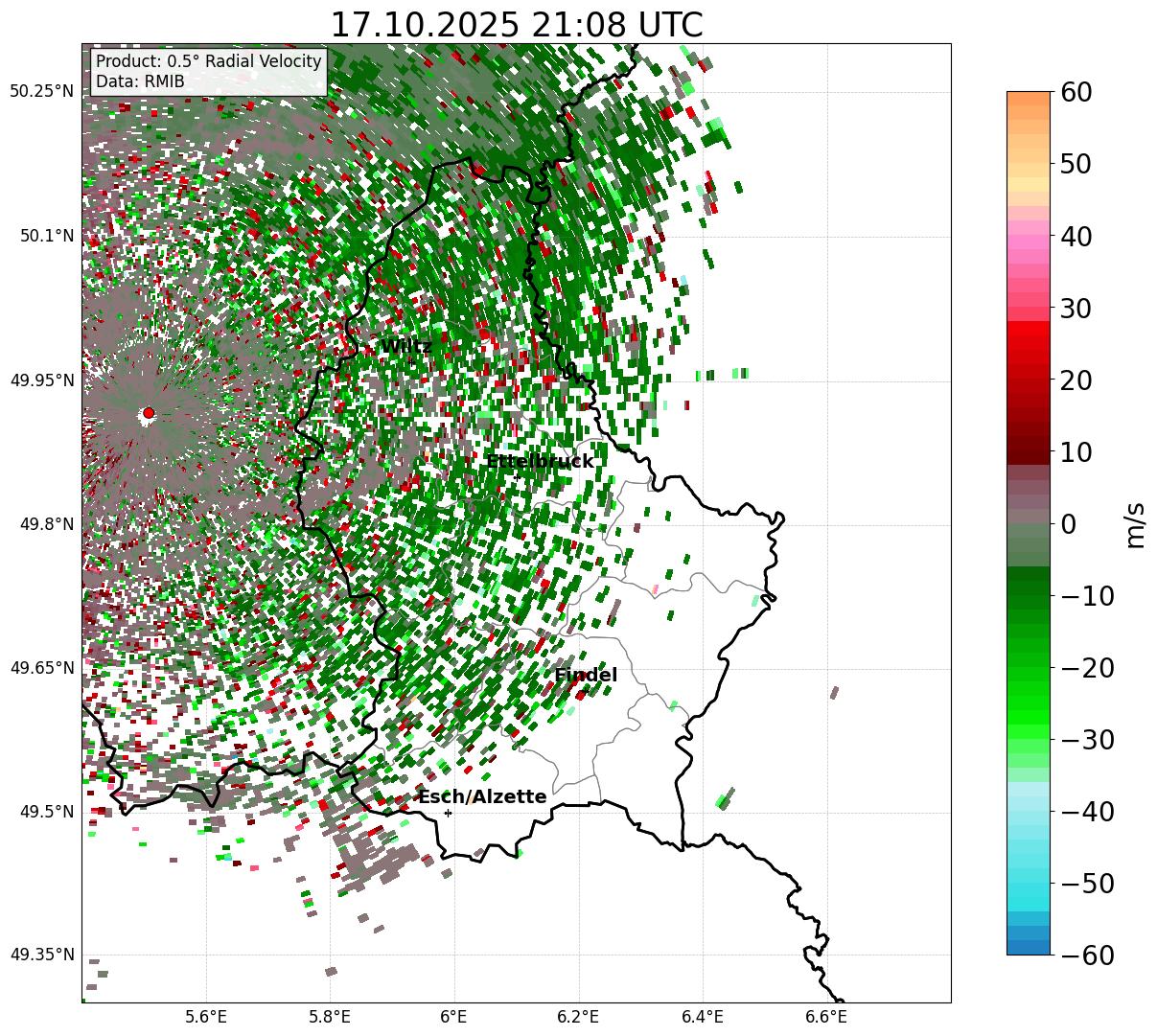This screenshot has width=1157, height=1036.
Task: Click the 50.25°N latitude tick label
Action: (x=41, y=92)
